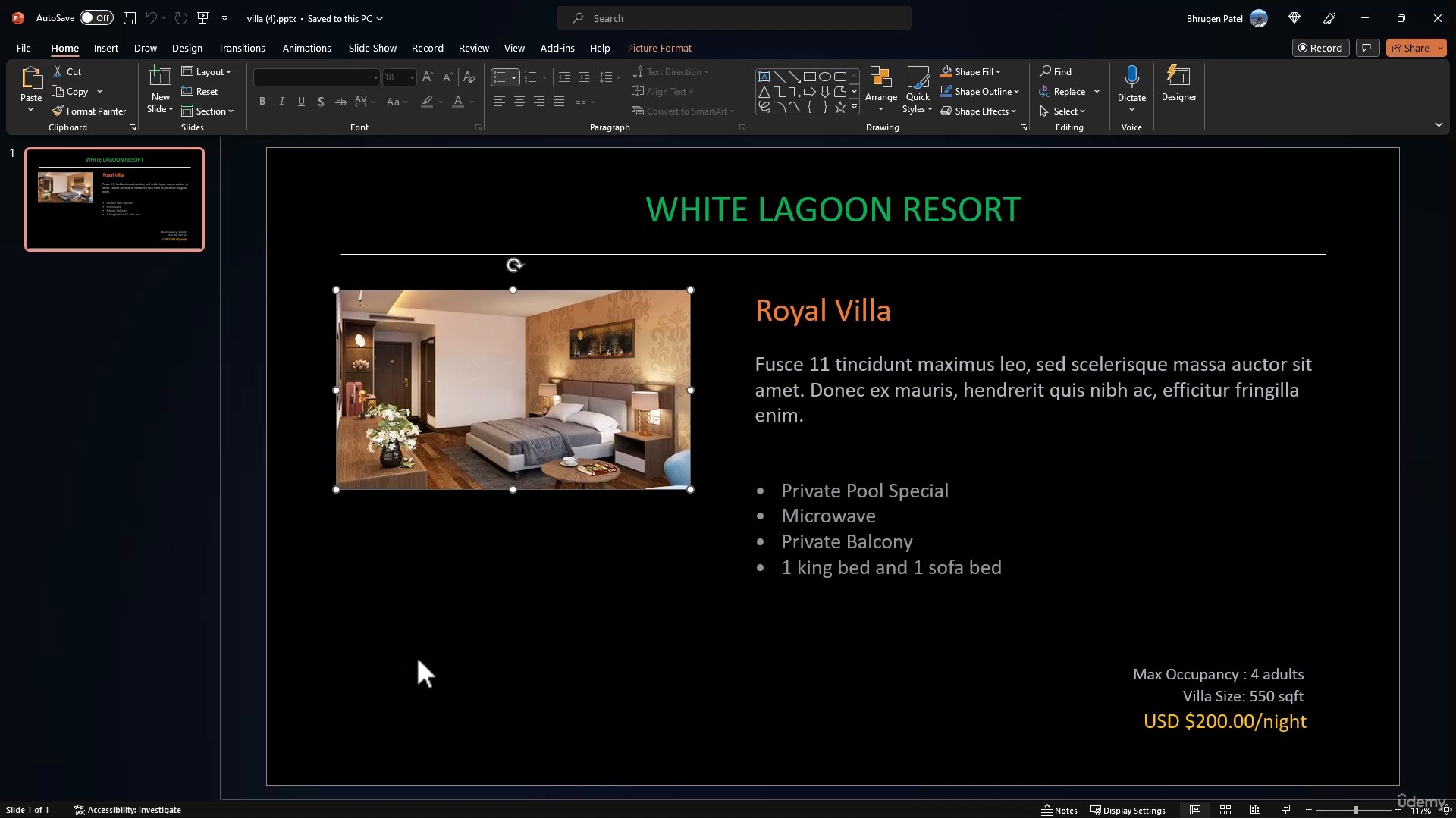Switch to the Animations tab
This screenshot has width=1456, height=819.
coord(306,48)
